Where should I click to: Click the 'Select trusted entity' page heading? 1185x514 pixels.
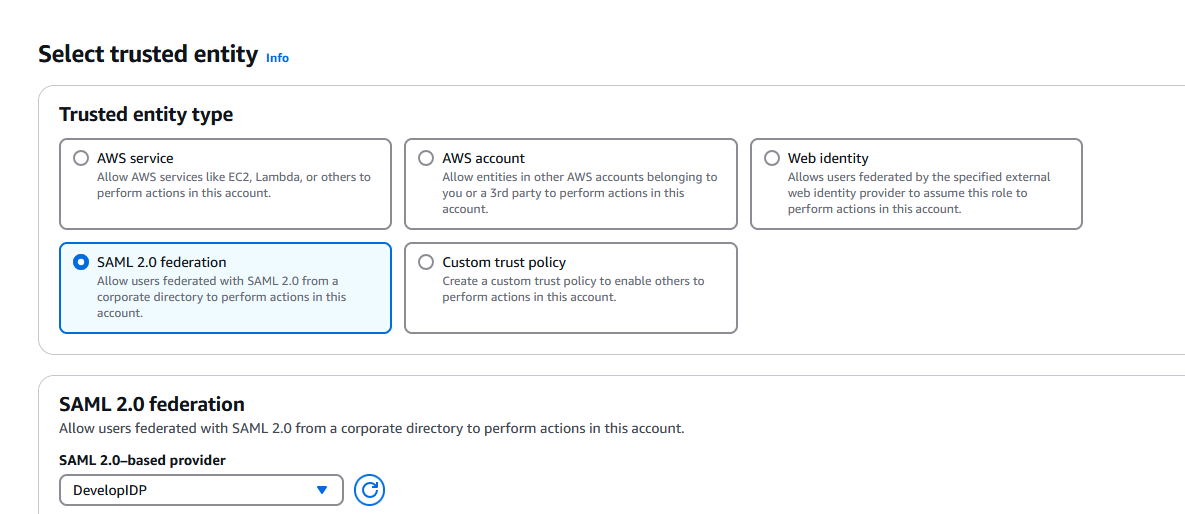pos(148,54)
